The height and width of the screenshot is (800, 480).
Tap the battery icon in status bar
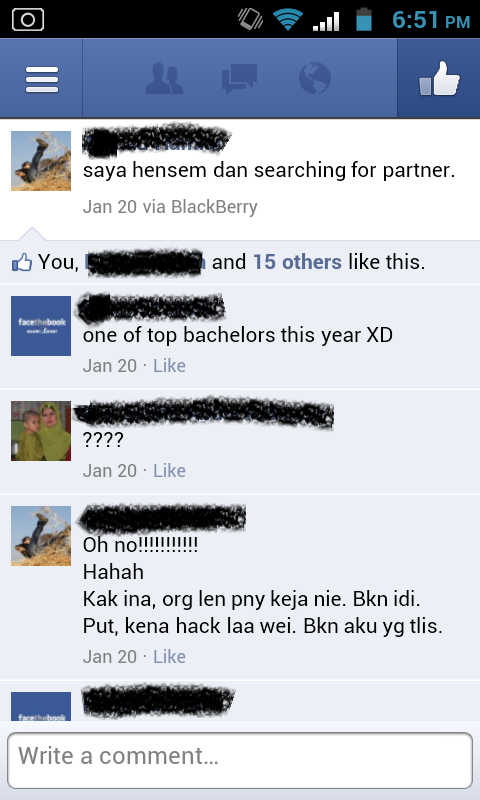click(x=364, y=19)
